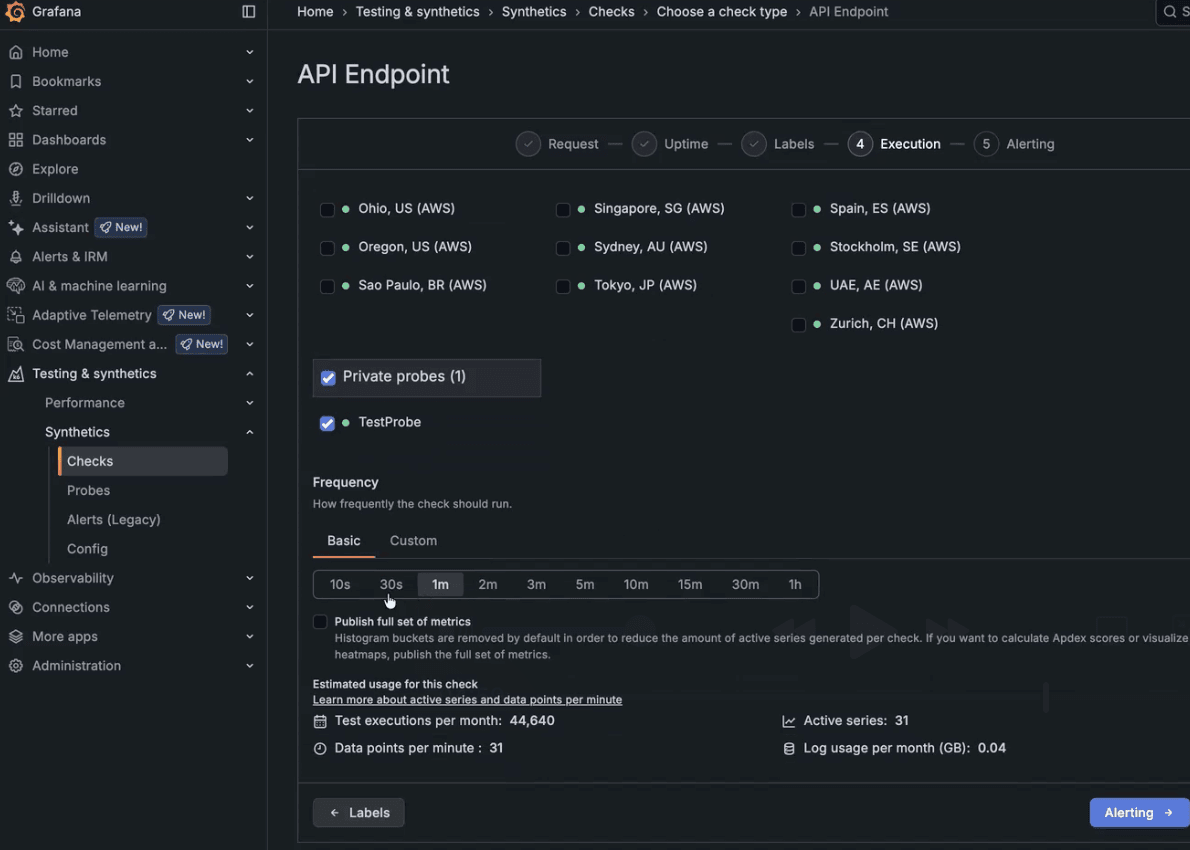
Task: Click the Grafana logo icon
Action: click(14, 11)
